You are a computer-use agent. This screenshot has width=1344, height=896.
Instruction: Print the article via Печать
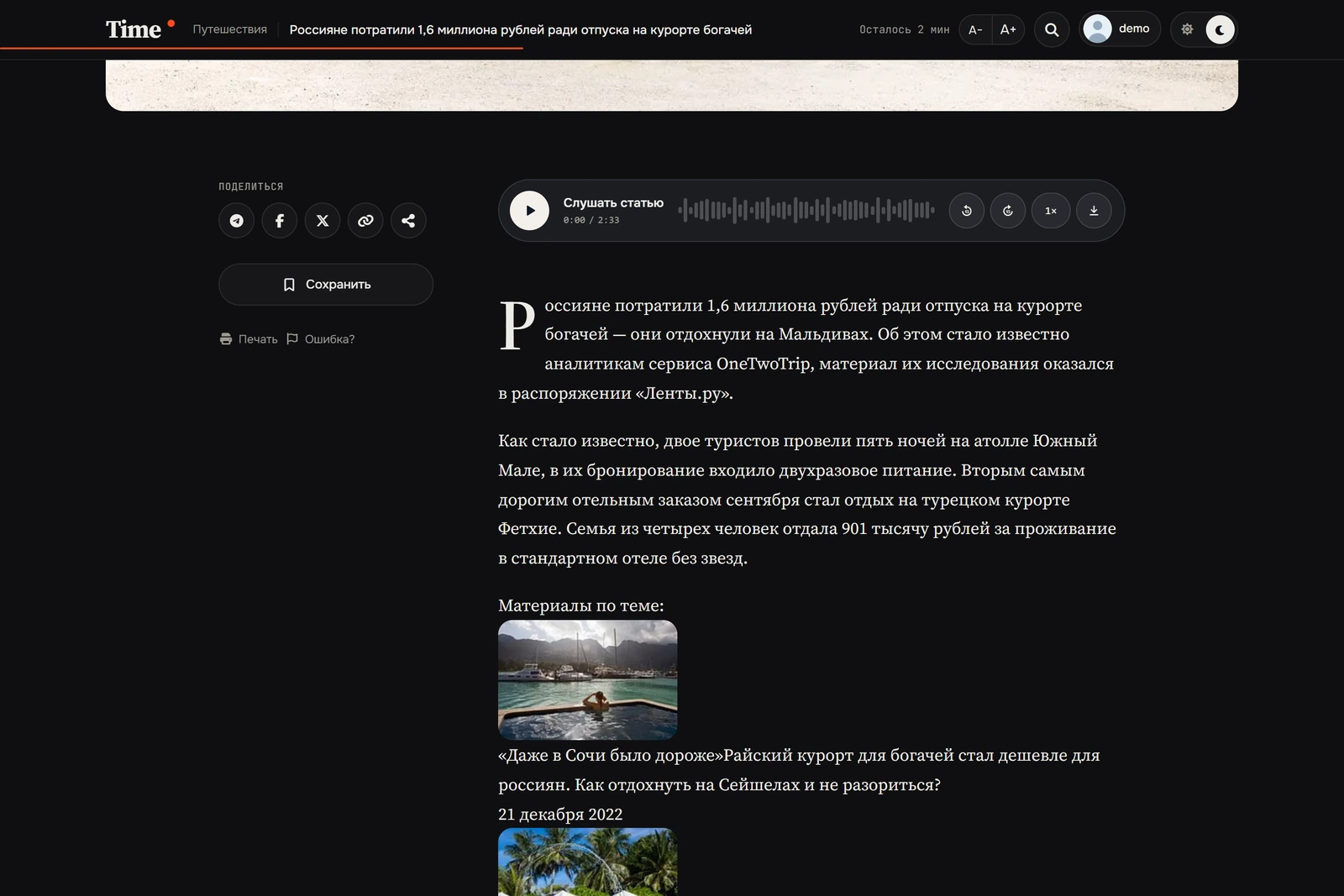coord(249,339)
